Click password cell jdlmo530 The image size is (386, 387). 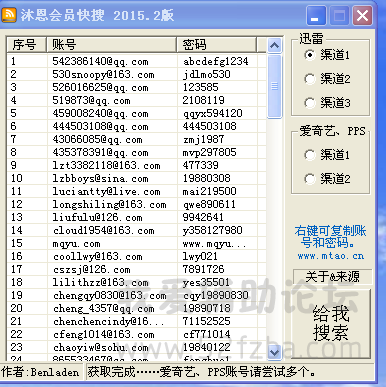207,74
